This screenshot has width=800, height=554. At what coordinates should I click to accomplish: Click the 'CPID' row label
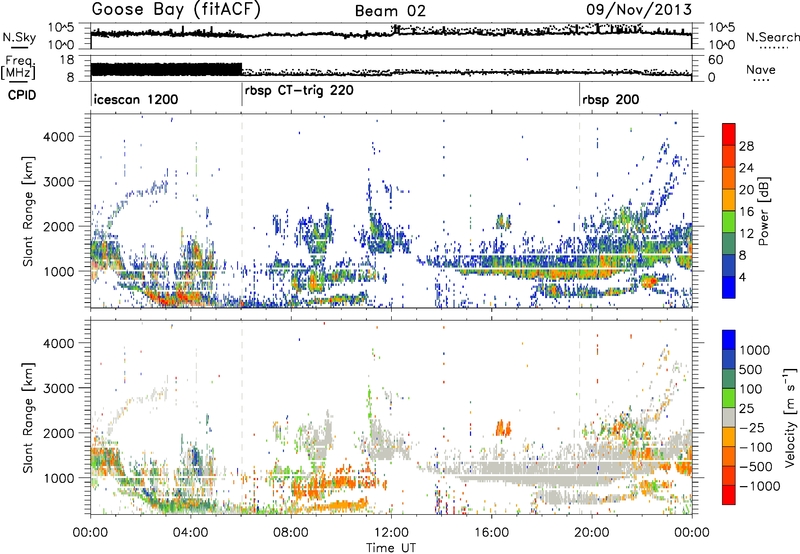click(x=22, y=95)
